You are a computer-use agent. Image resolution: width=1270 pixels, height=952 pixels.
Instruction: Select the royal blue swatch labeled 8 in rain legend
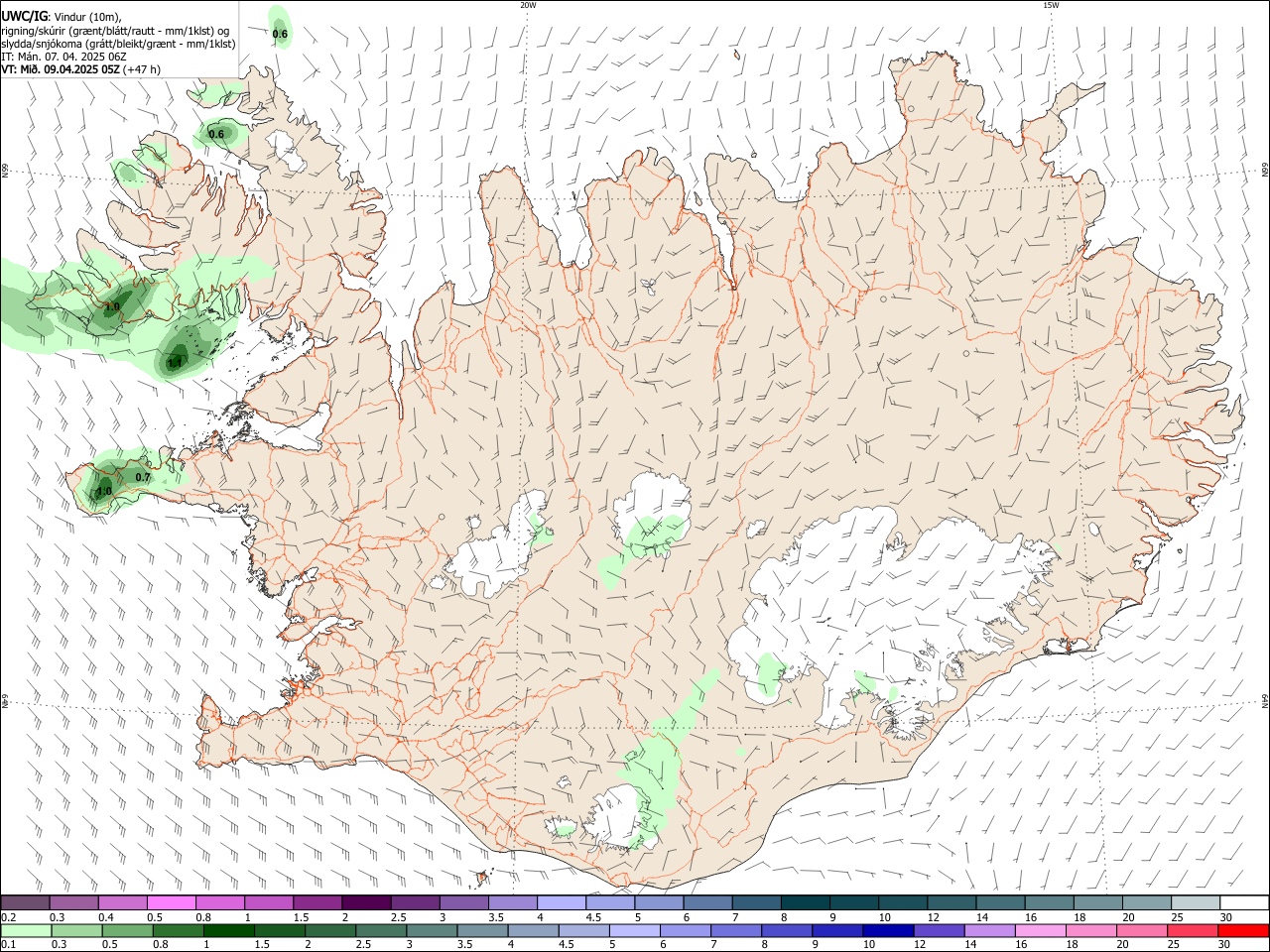[787, 930]
